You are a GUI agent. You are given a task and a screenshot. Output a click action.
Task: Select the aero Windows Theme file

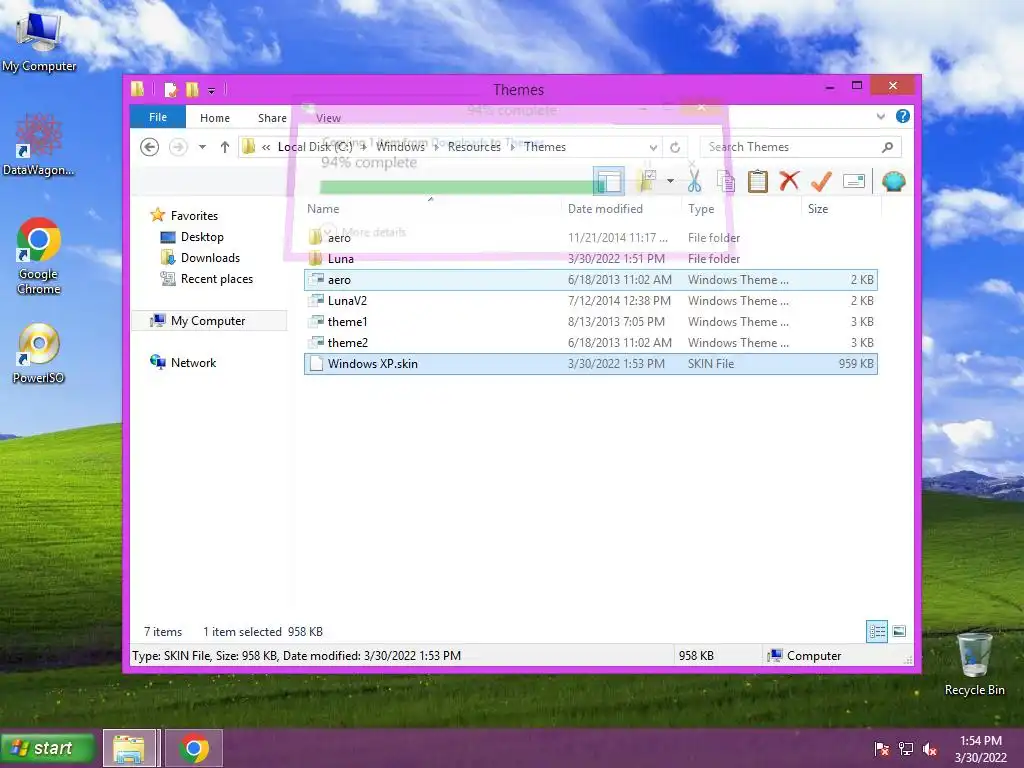(x=590, y=280)
